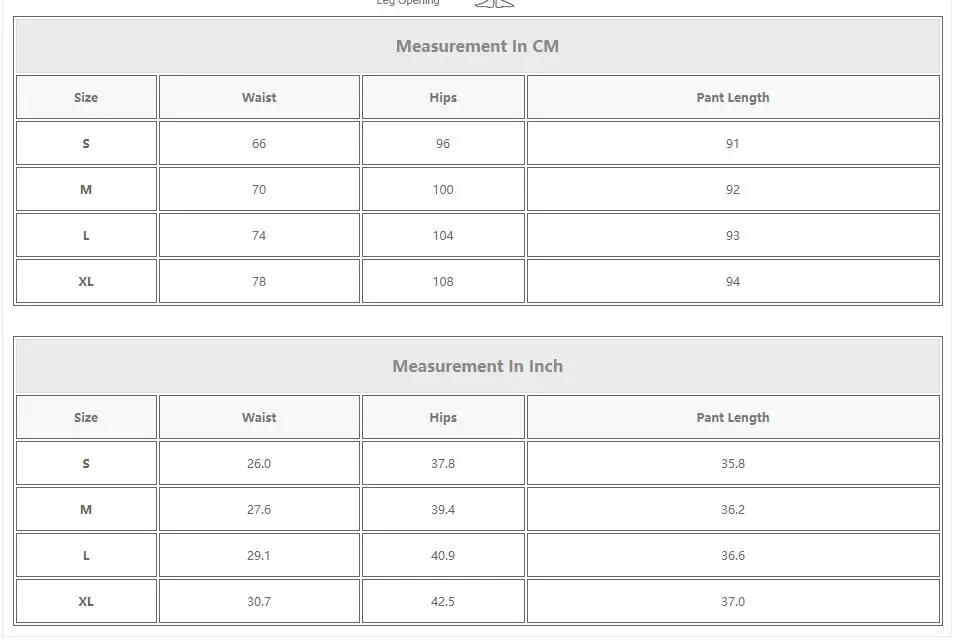Select the Waist column header in CM table
This screenshot has width=961, height=641.
[x=259, y=97]
